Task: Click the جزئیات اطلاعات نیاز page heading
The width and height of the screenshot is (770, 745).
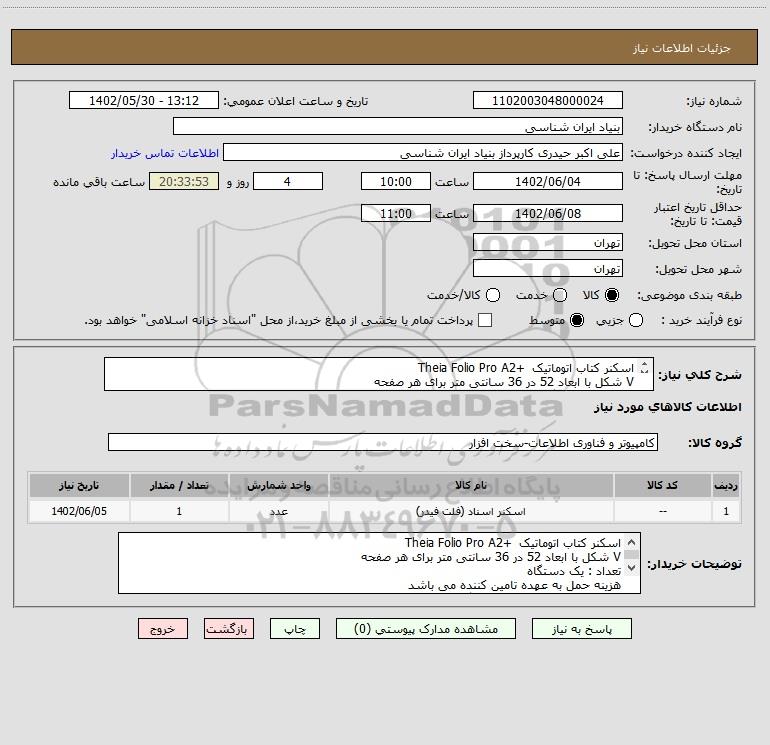Action: point(681,48)
